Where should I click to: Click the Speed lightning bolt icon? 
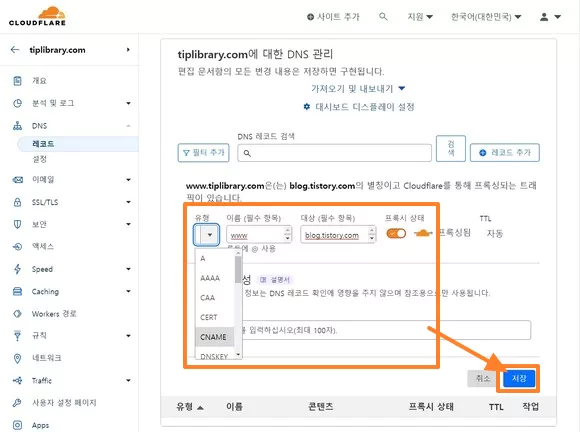(17, 269)
